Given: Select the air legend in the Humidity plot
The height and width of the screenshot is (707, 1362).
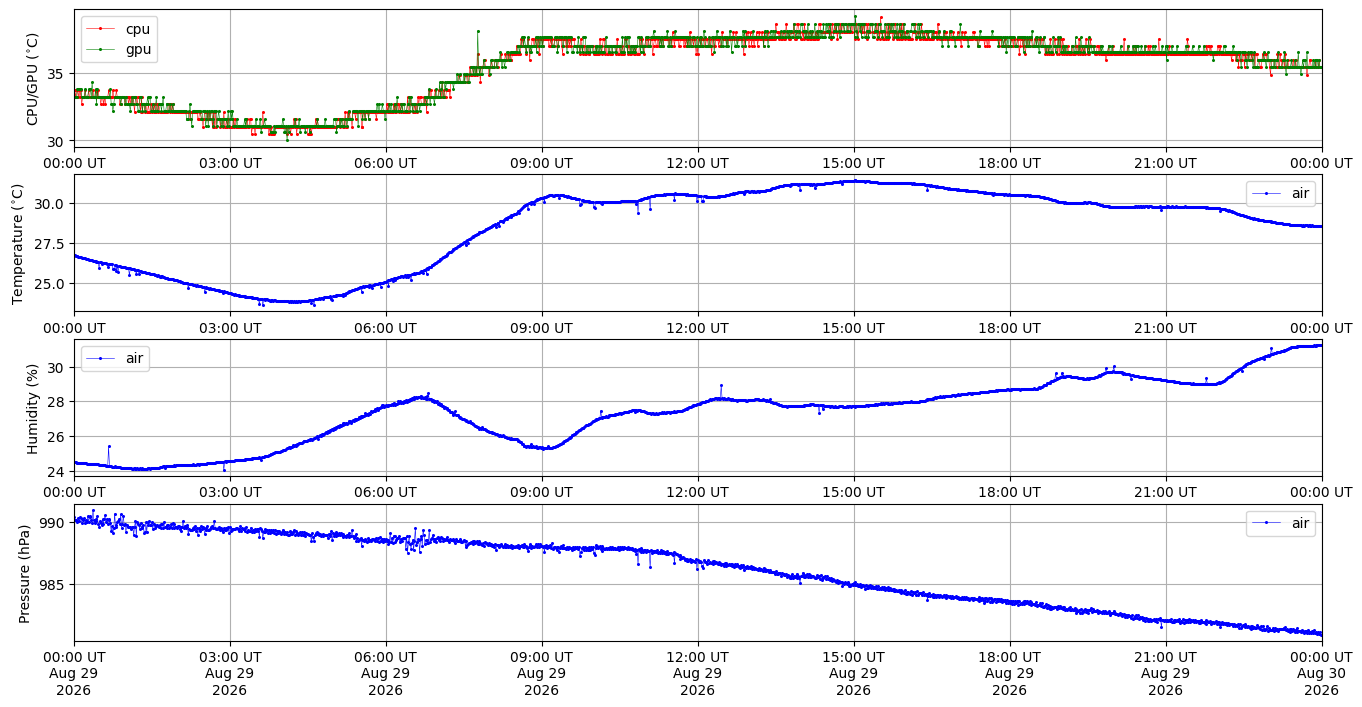Looking at the screenshot, I should (116, 358).
